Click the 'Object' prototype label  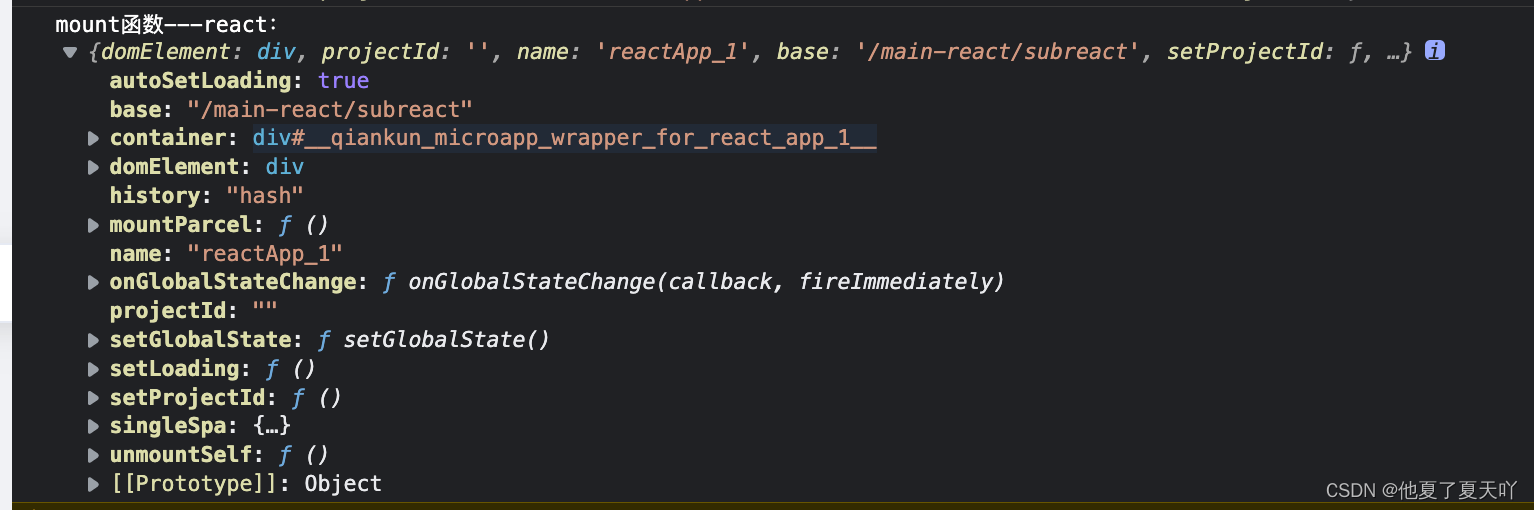(343, 484)
